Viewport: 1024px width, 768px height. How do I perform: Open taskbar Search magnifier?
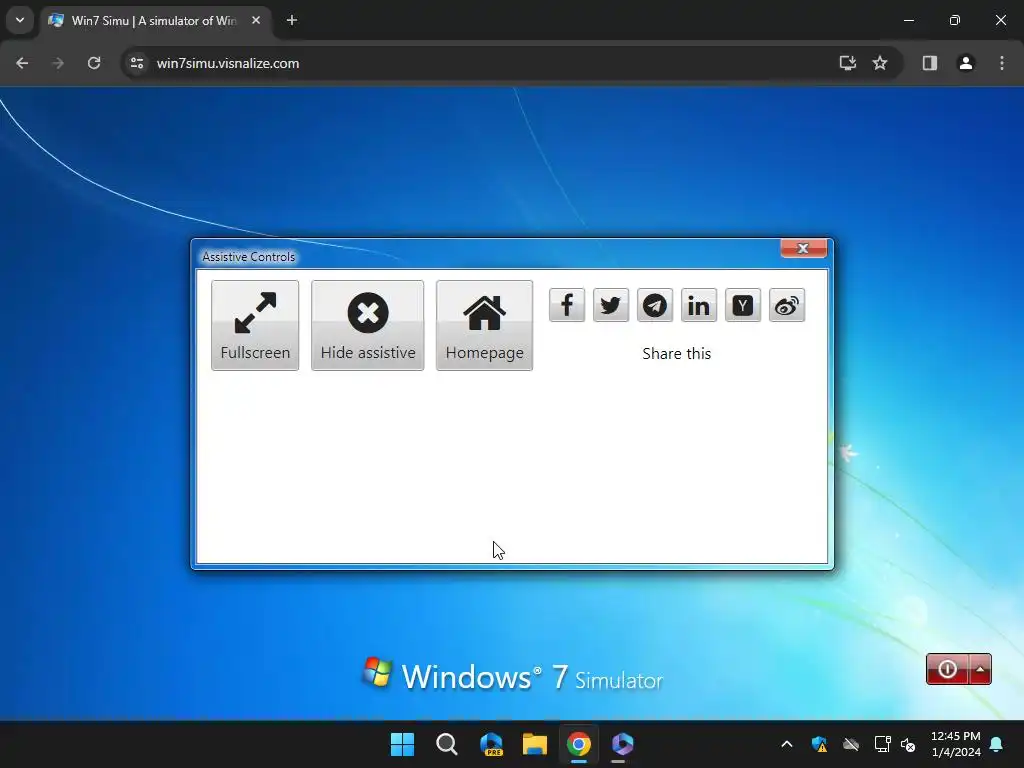click(447, 744)
